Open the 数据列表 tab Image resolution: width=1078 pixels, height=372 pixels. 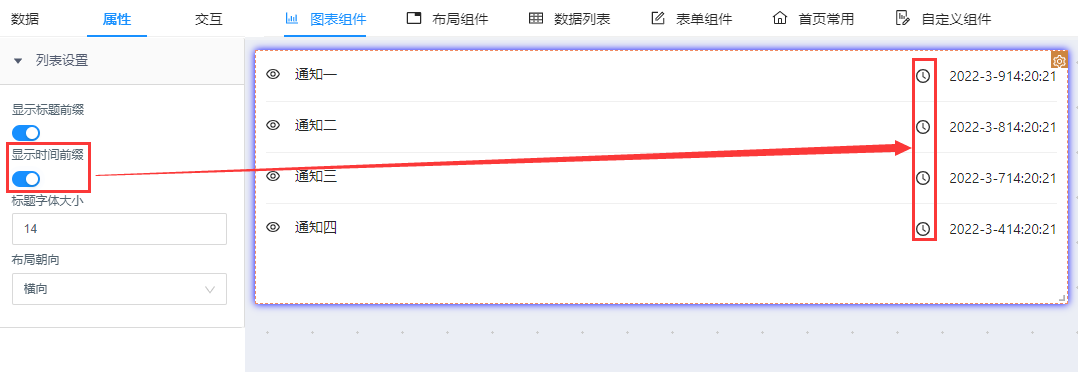point(570,19)
